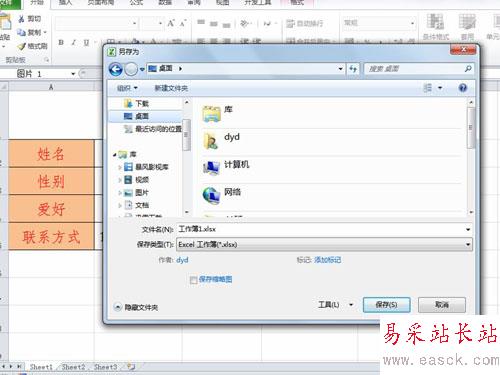This screenshot has height=375, width=500.
Task: Click the Cut scissors icon in Excel ribbon
Action: (21, 19)
